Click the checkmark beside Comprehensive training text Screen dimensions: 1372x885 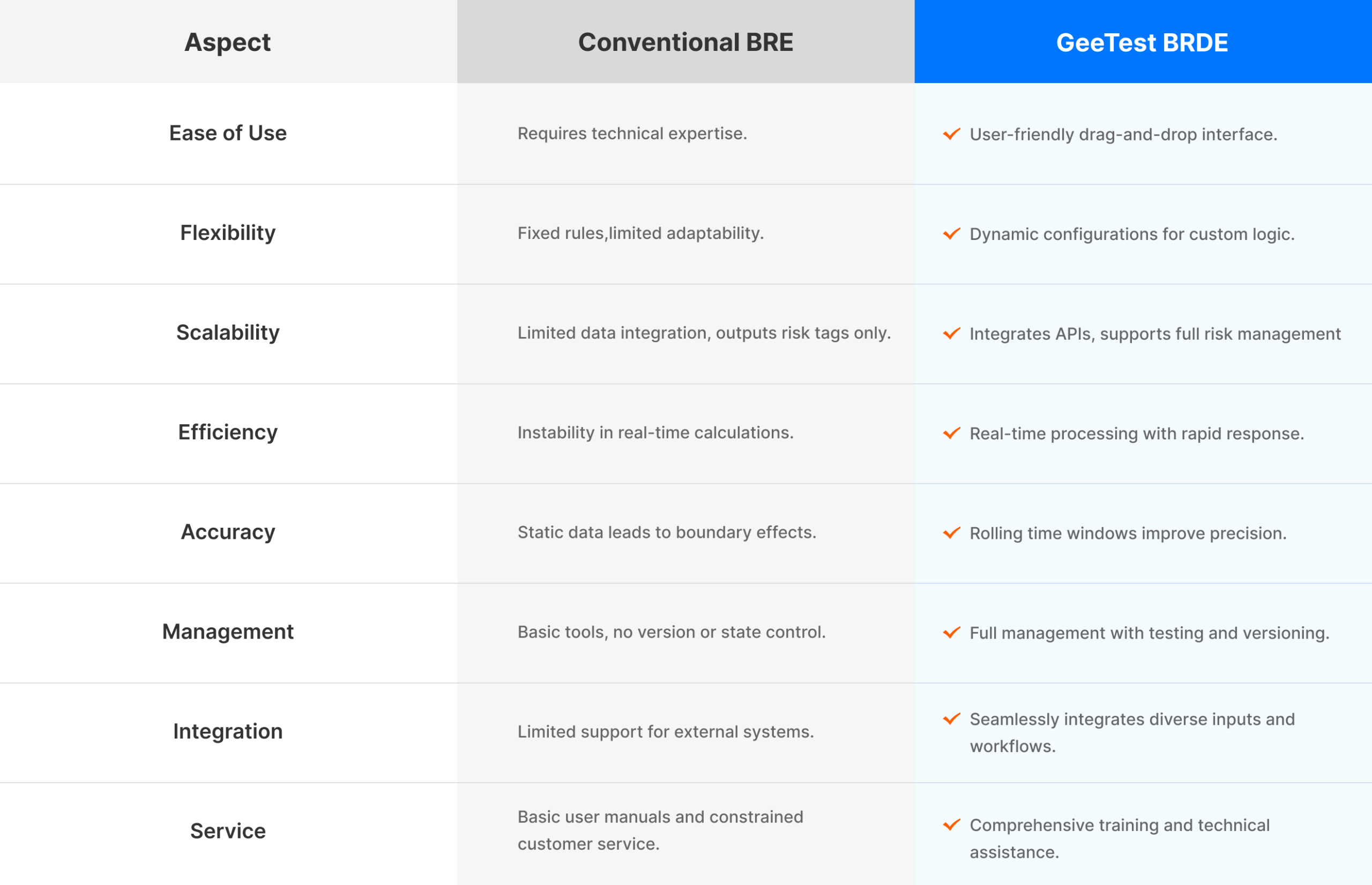(951, 824)
